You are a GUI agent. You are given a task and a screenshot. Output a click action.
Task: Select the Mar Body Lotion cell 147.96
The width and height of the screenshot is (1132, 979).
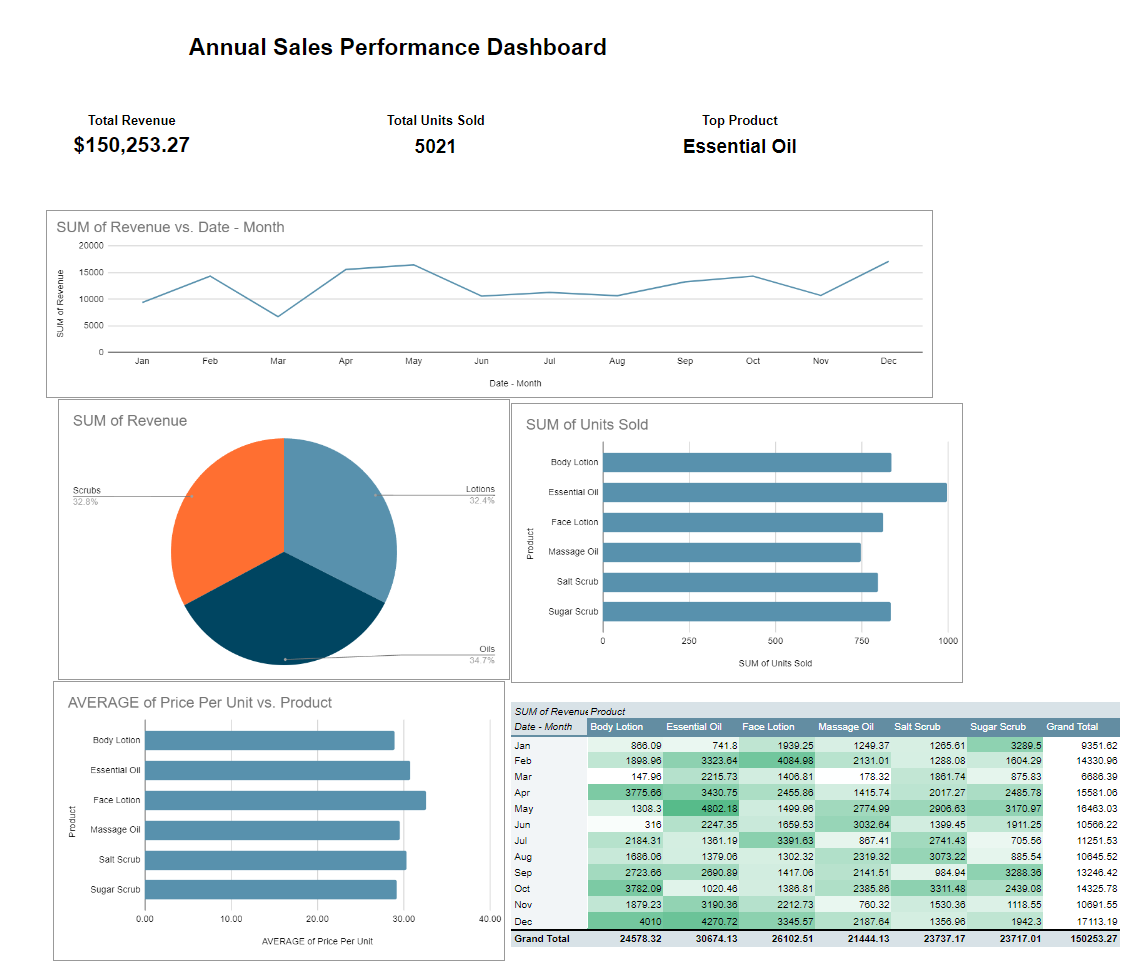624,777
